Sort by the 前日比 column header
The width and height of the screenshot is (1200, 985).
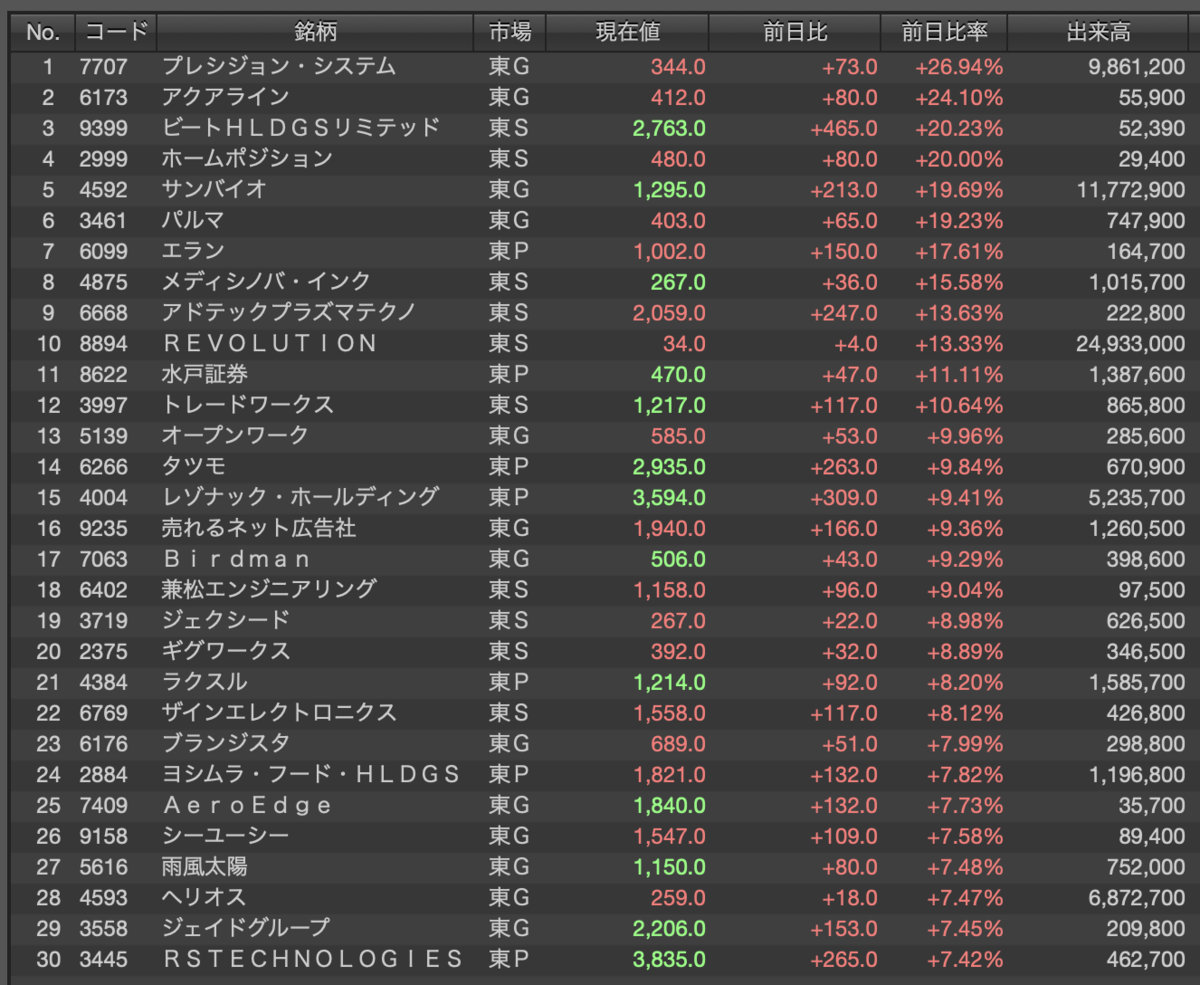coord(795,33)
